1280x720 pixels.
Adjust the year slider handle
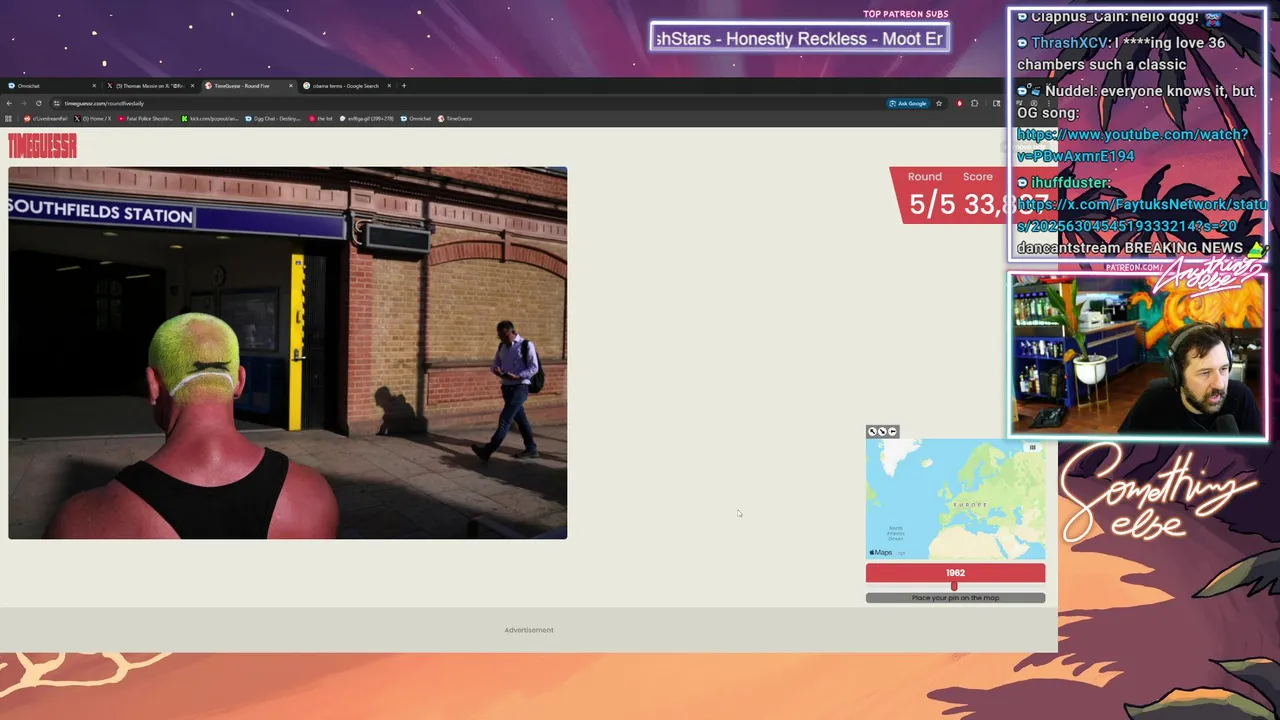[x=954, y=586]
